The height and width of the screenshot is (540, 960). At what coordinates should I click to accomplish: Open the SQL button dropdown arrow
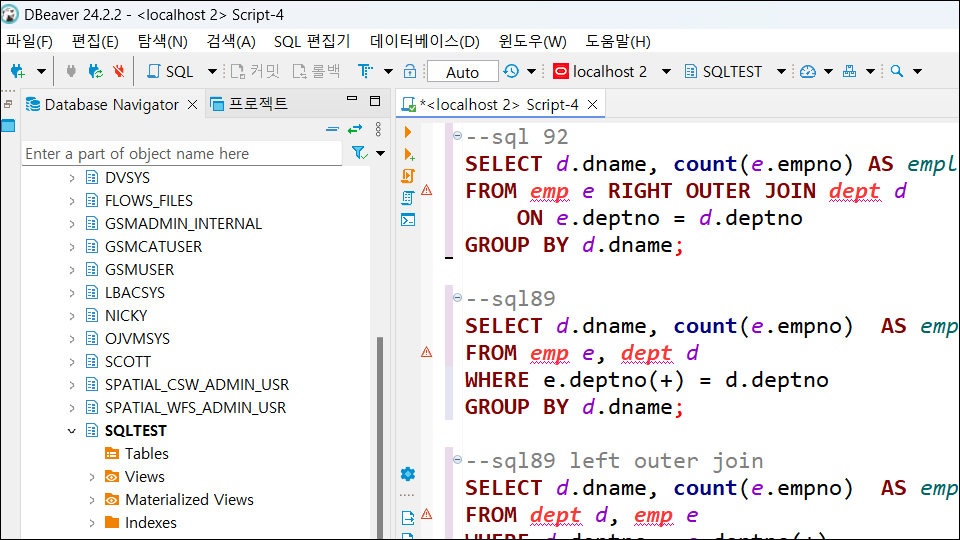click(212, 72)
